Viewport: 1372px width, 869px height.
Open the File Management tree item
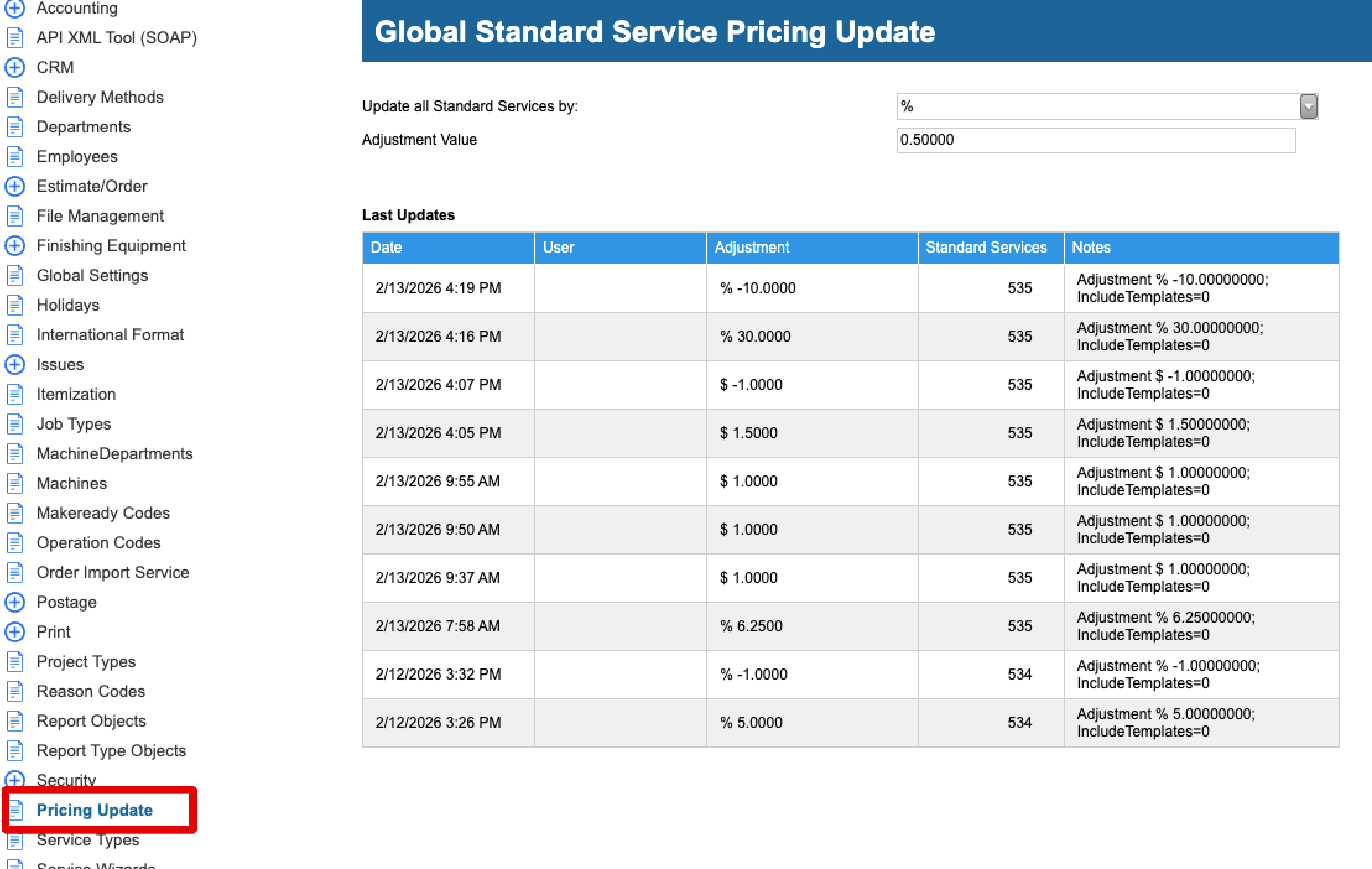(100, 216)
